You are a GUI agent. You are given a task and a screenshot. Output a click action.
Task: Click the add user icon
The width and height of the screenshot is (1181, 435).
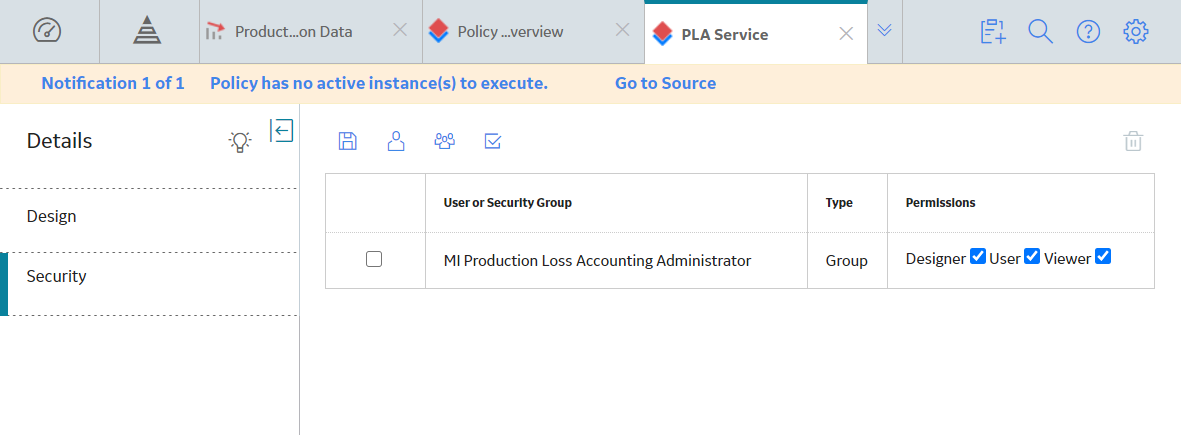tap(396, 141)
